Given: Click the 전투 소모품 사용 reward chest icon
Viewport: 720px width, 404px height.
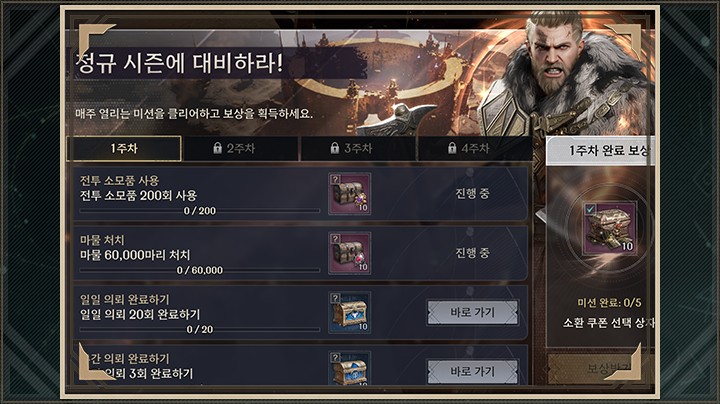Looking at the screenshot, I should tap(349, 194).
